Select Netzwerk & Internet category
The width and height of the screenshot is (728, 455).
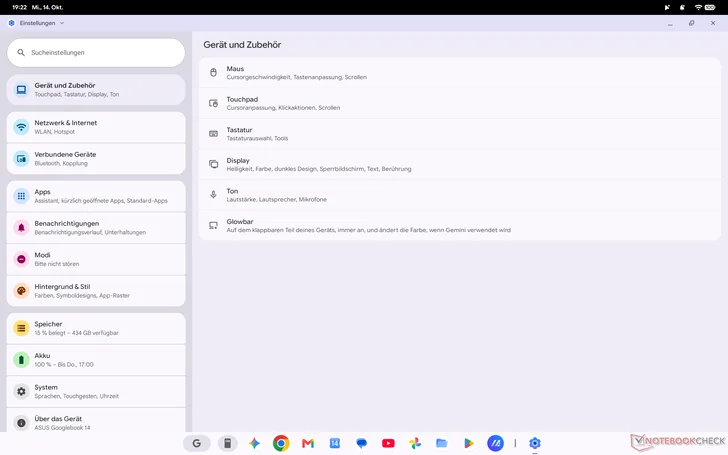tap(96, 127)
